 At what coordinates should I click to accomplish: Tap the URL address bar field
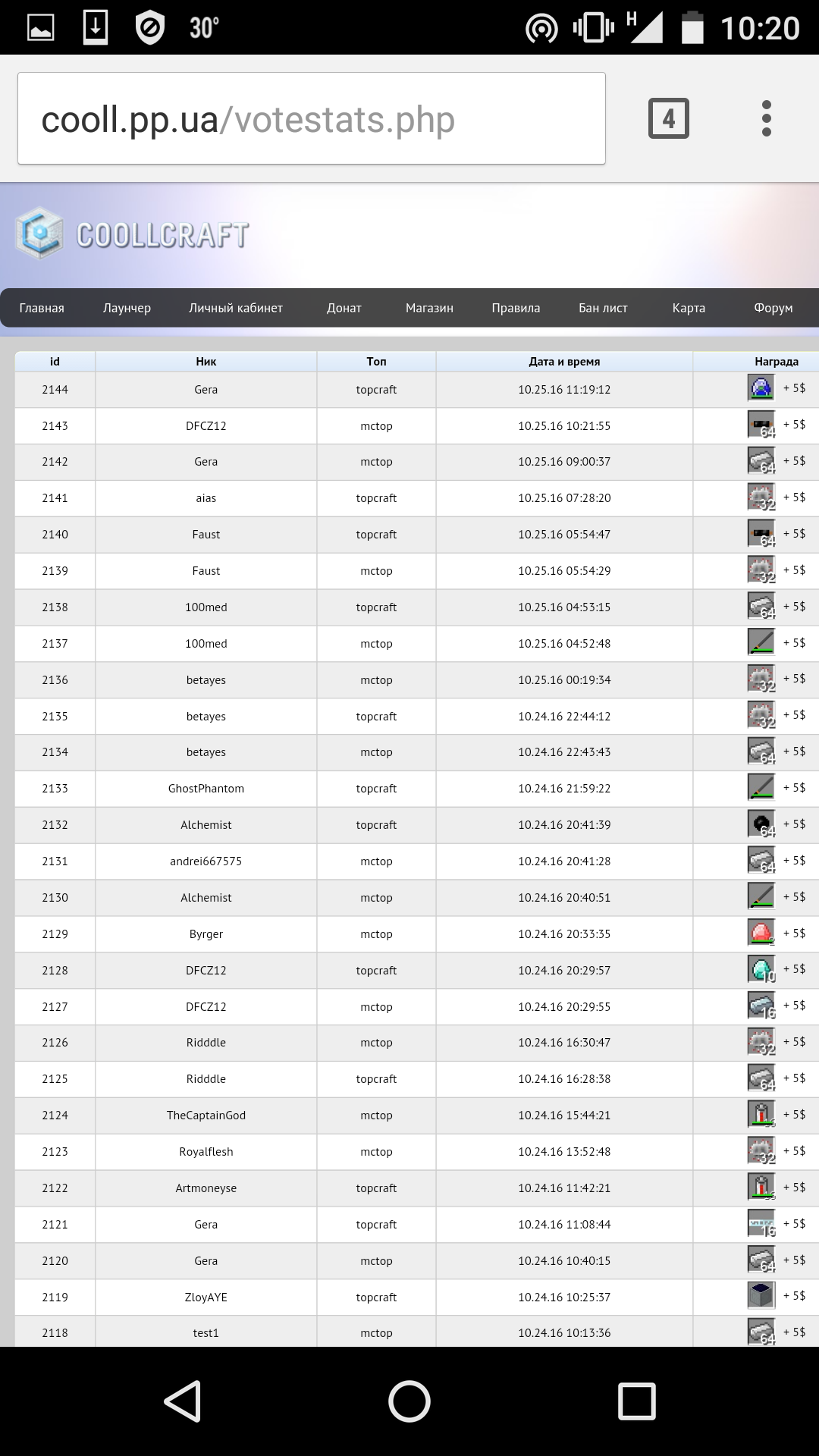311,119
